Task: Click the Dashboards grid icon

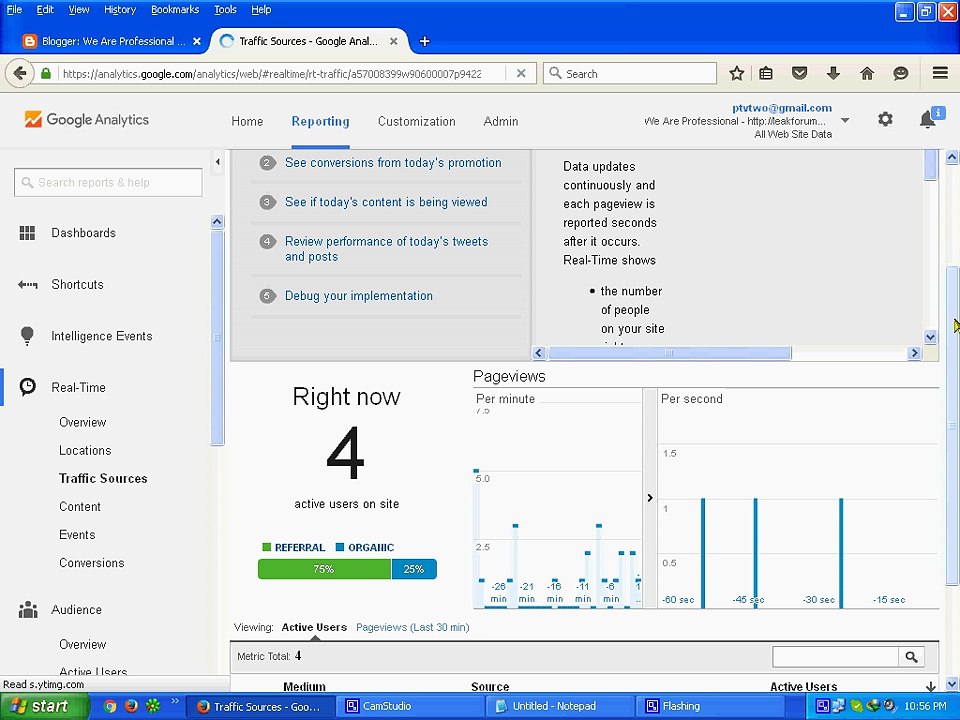Action: click(27, 233)
